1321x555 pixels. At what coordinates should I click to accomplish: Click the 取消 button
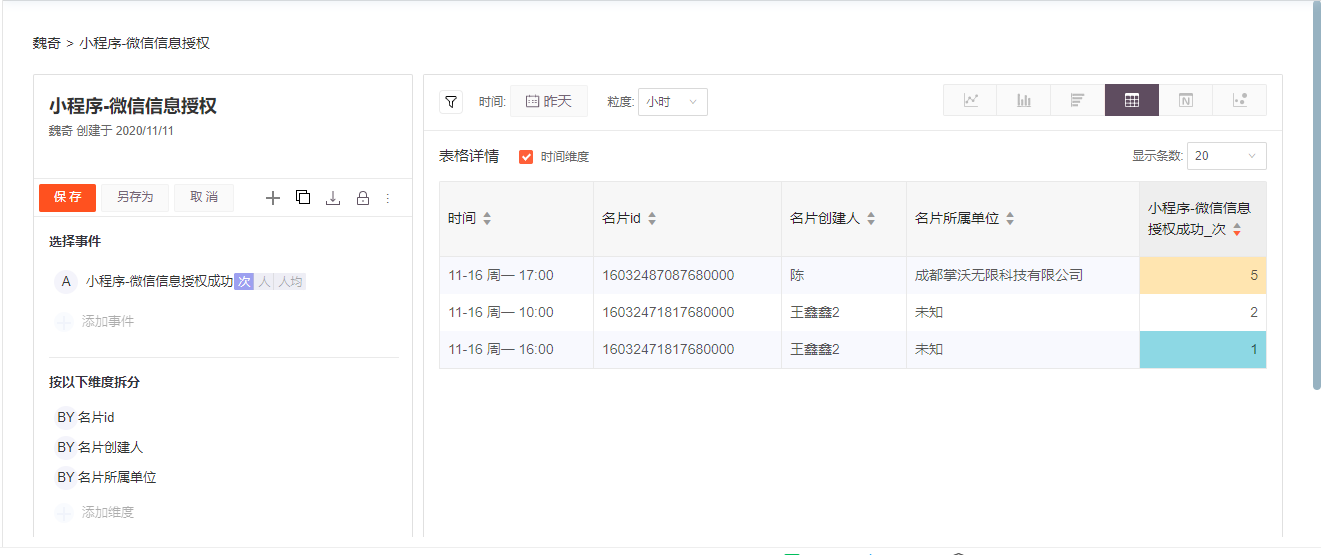click(204, 197)
